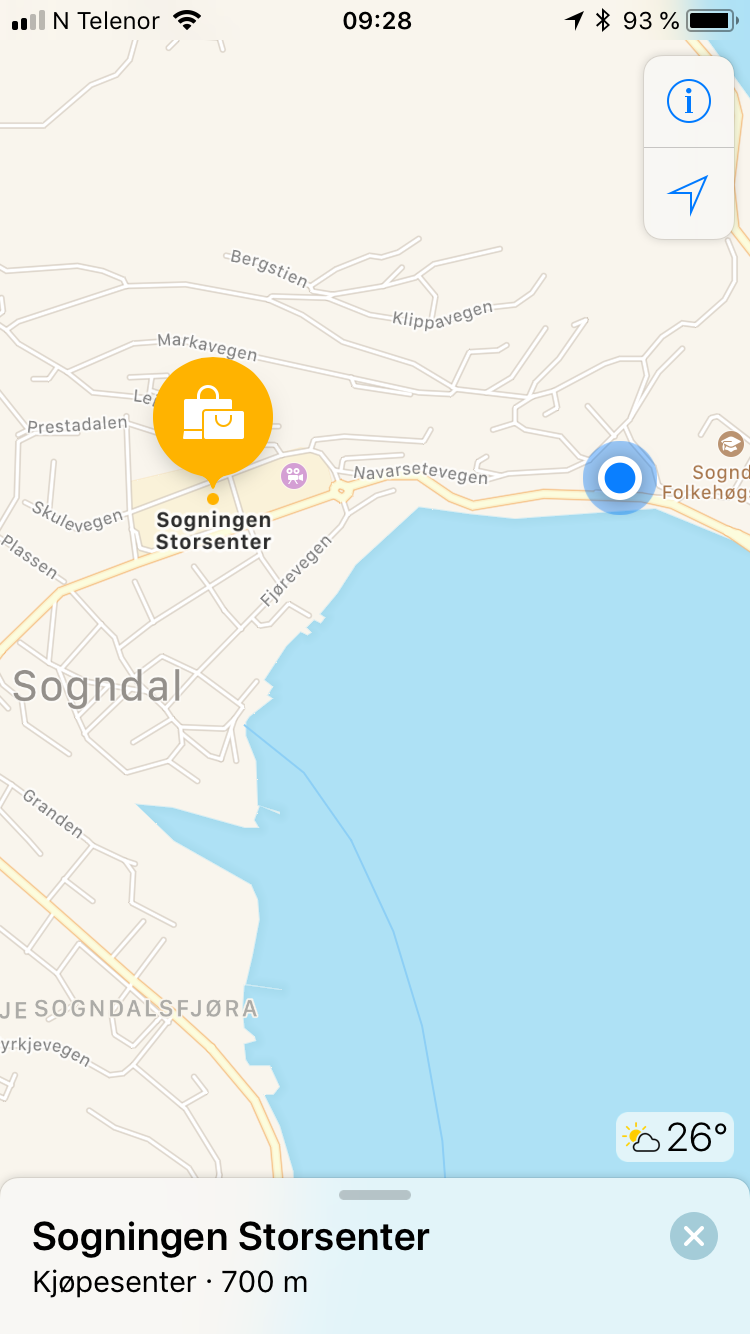Tap the location tracking arrow icon

[688, 194]
